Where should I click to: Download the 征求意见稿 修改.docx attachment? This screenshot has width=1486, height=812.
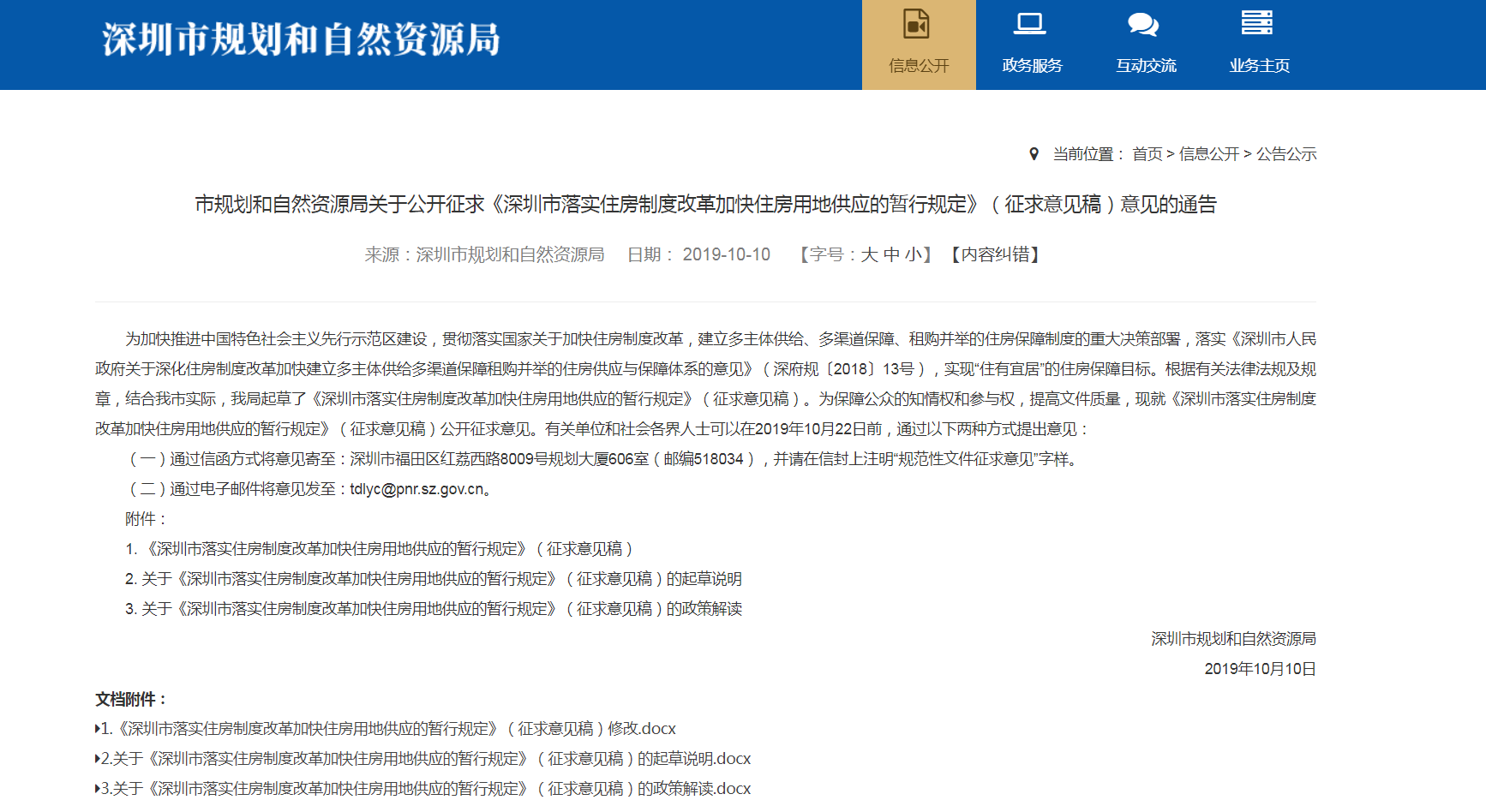point(387,729)
